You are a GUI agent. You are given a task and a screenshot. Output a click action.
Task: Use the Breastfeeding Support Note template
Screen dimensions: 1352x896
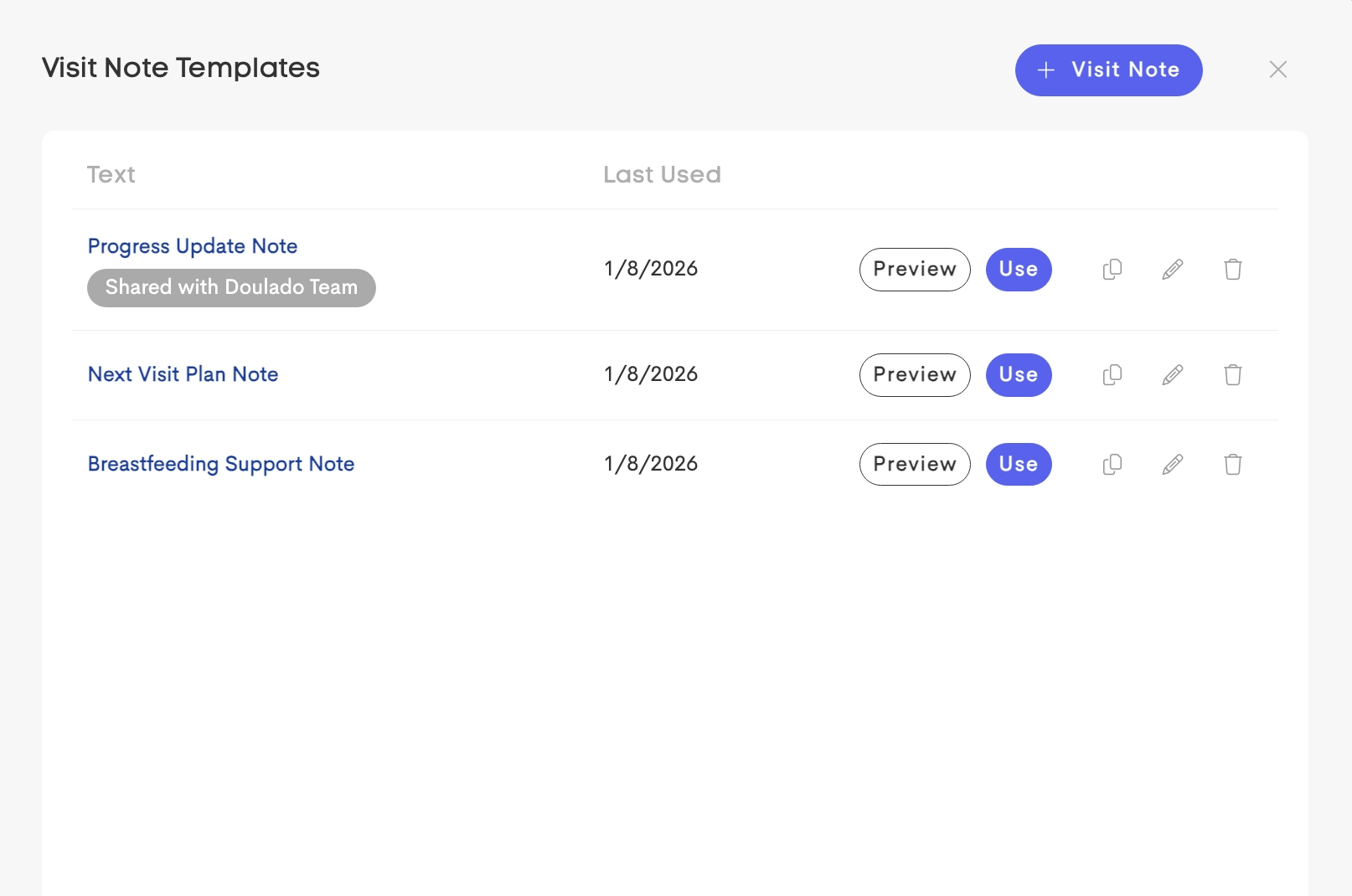(x=1019, y=465)
